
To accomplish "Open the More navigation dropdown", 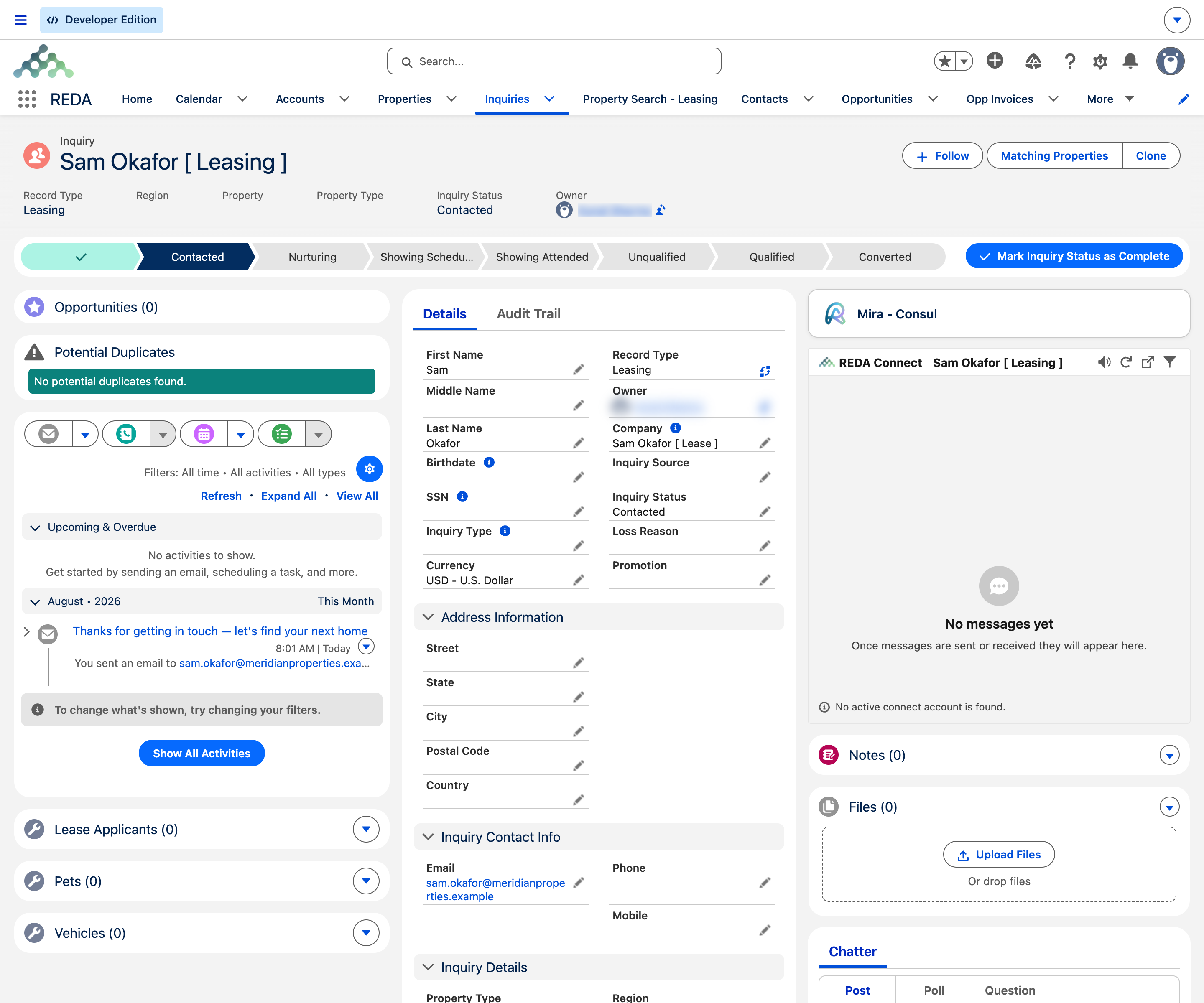I will pyautogui.click(x=1110, y=99).
